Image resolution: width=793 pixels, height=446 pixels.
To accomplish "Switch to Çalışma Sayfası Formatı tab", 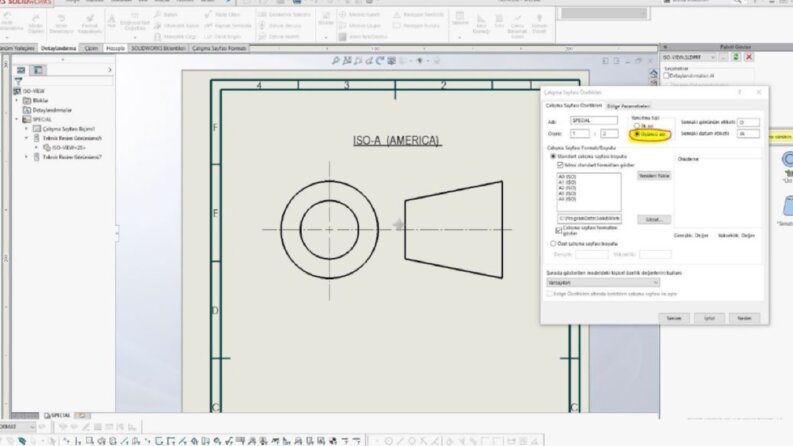I will [x=219, y=48].
